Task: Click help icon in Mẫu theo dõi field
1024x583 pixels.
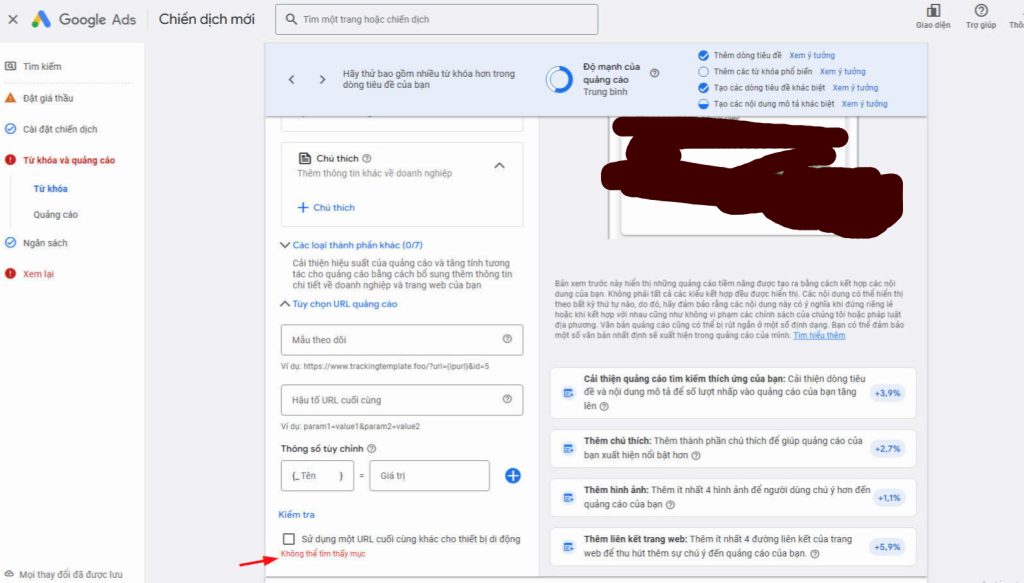Action: click(507, 340)
